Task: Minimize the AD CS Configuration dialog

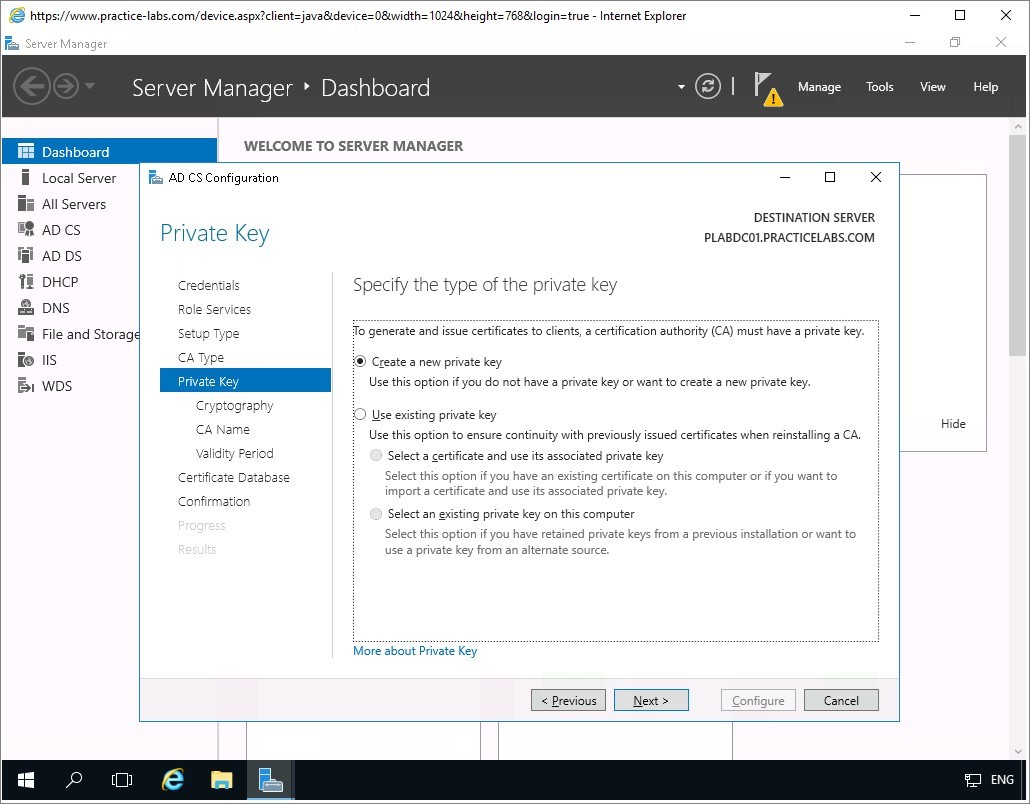Action: (784, 177)
